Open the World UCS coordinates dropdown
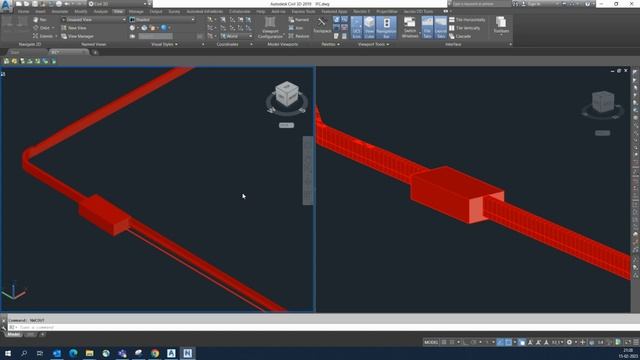The width and height of the screenshot is (640, 360). [237, 36]
